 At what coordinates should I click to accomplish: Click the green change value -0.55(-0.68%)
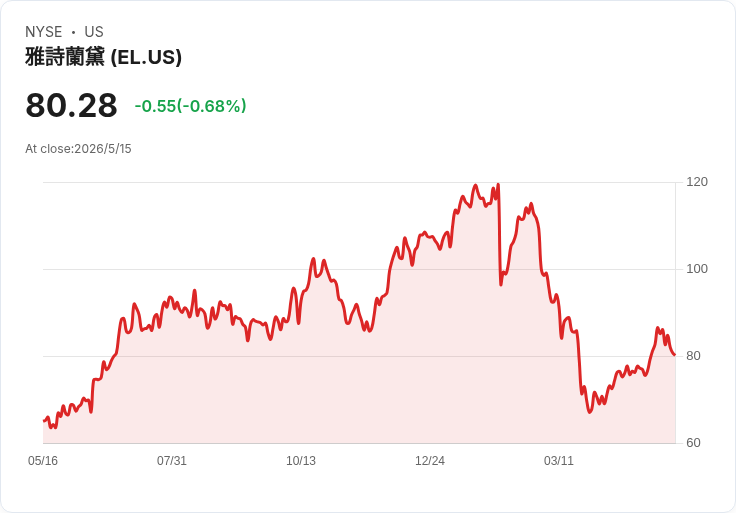[x=190, y=106]
